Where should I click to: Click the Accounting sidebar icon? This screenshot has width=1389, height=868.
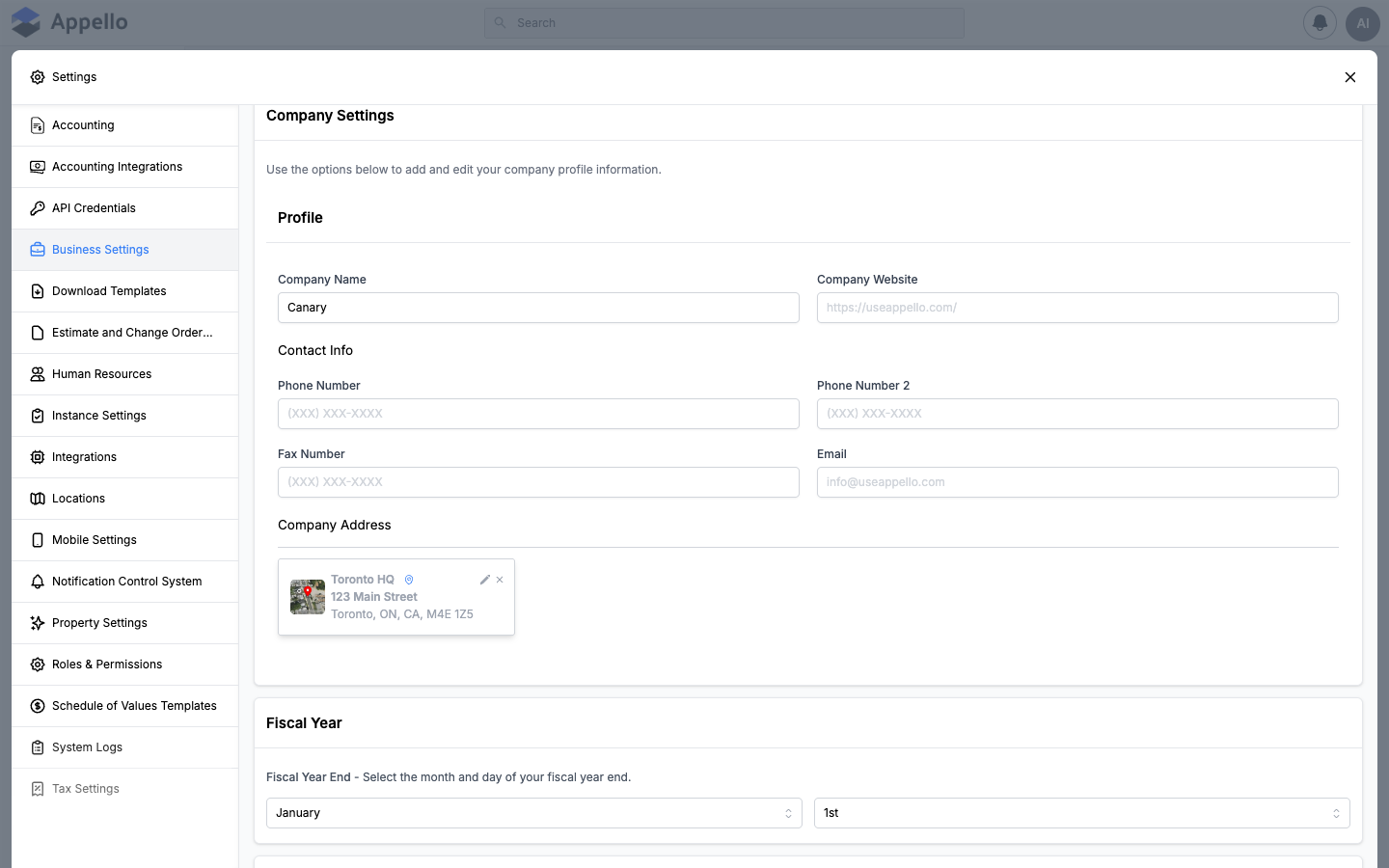38,125
